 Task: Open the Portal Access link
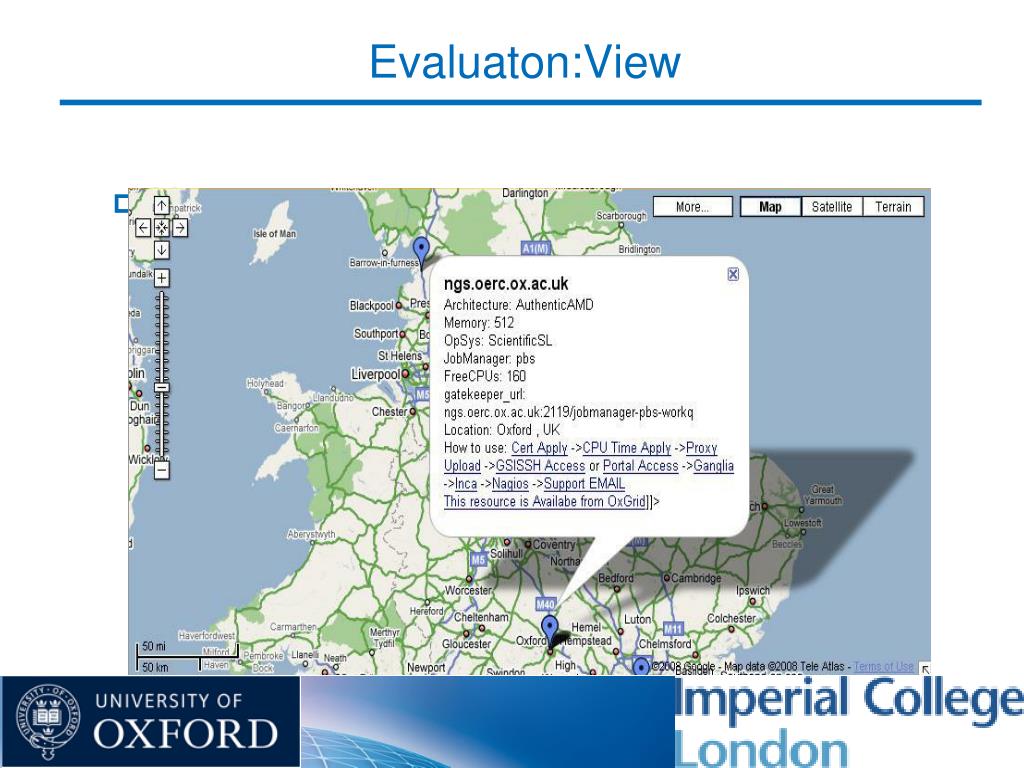pos(641,466)
